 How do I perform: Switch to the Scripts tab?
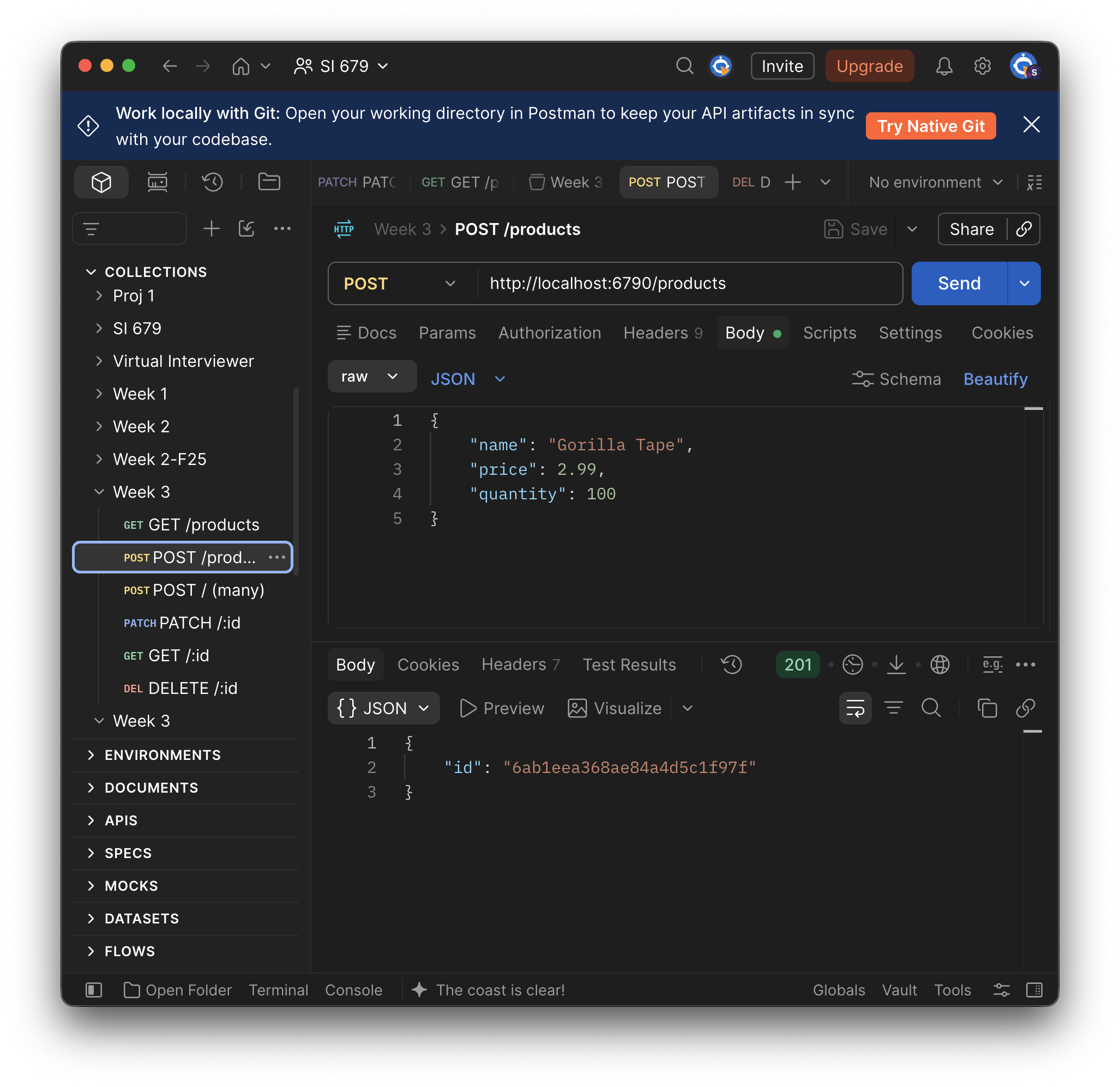[829, 333]
